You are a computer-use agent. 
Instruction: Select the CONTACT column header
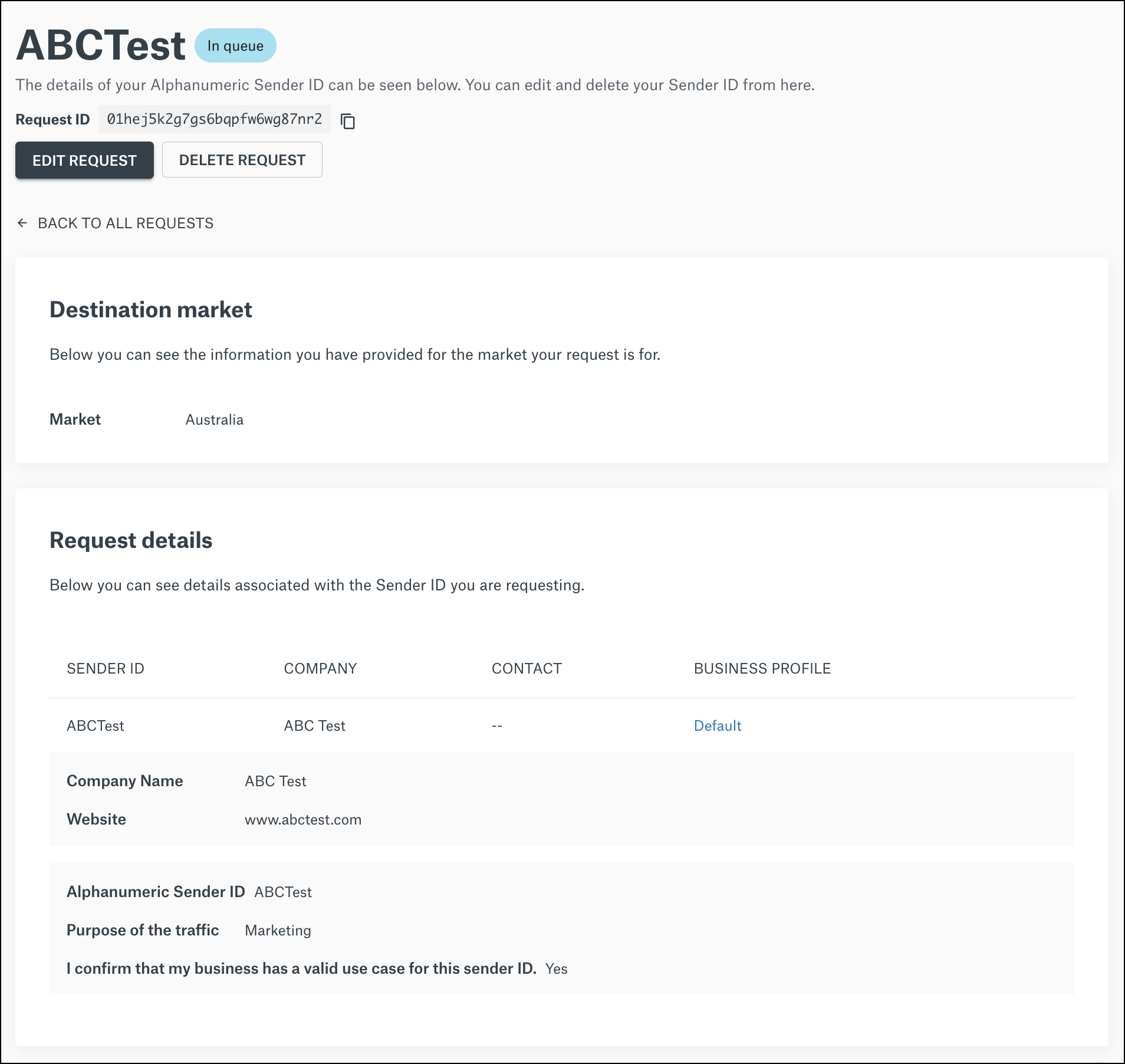pyautogui.click(x=527, y=668)
